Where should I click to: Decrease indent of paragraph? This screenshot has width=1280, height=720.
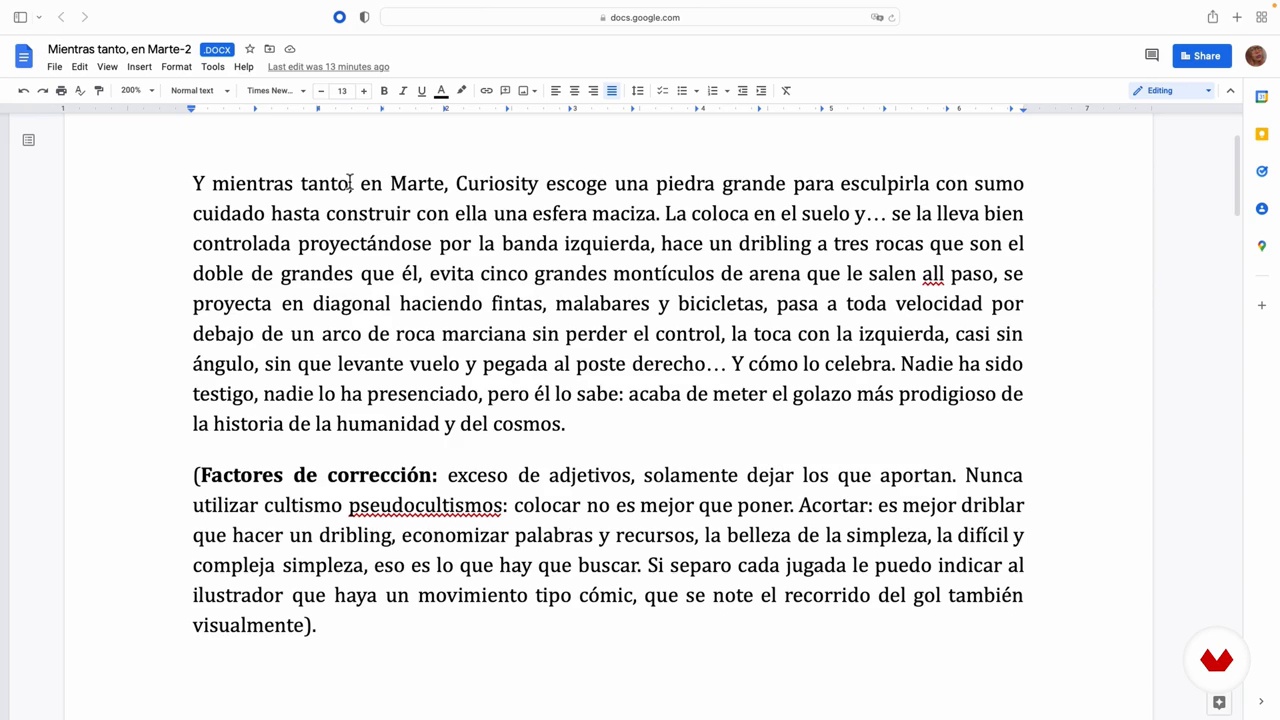[x=742, y=91]
